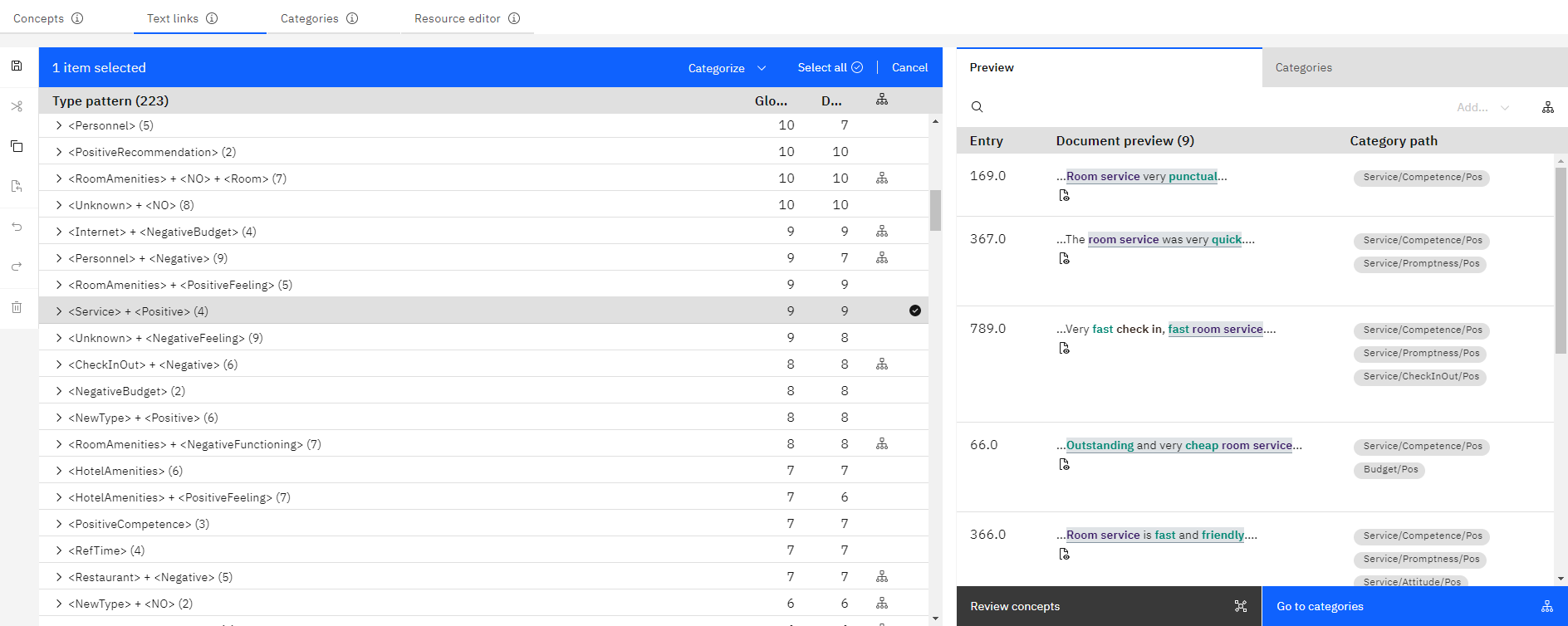Screen dimensions: 1568x626
Task: Click info icon beside Categories tab
Action: click(352, 18)
